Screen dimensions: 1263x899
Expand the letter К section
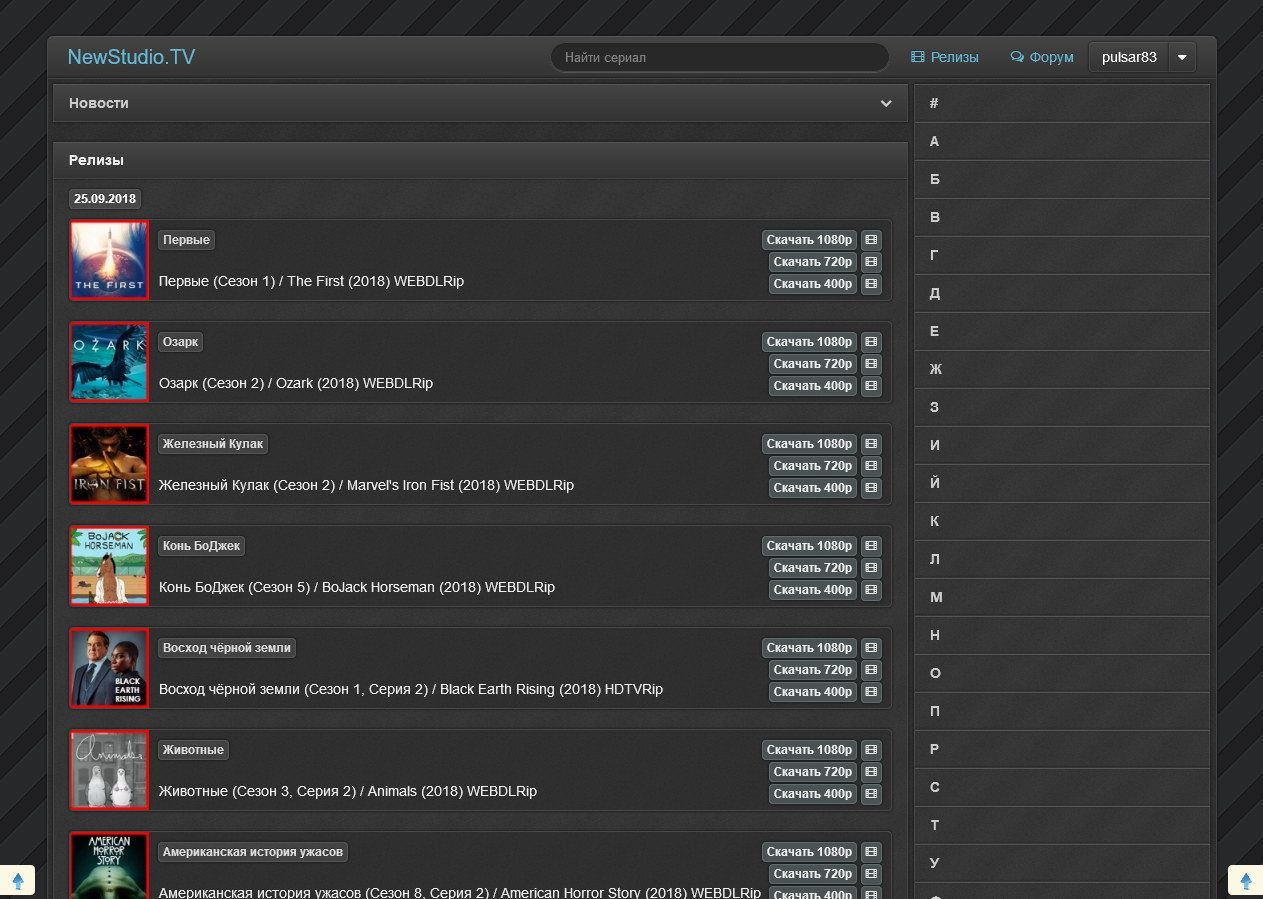(1062, 522)
